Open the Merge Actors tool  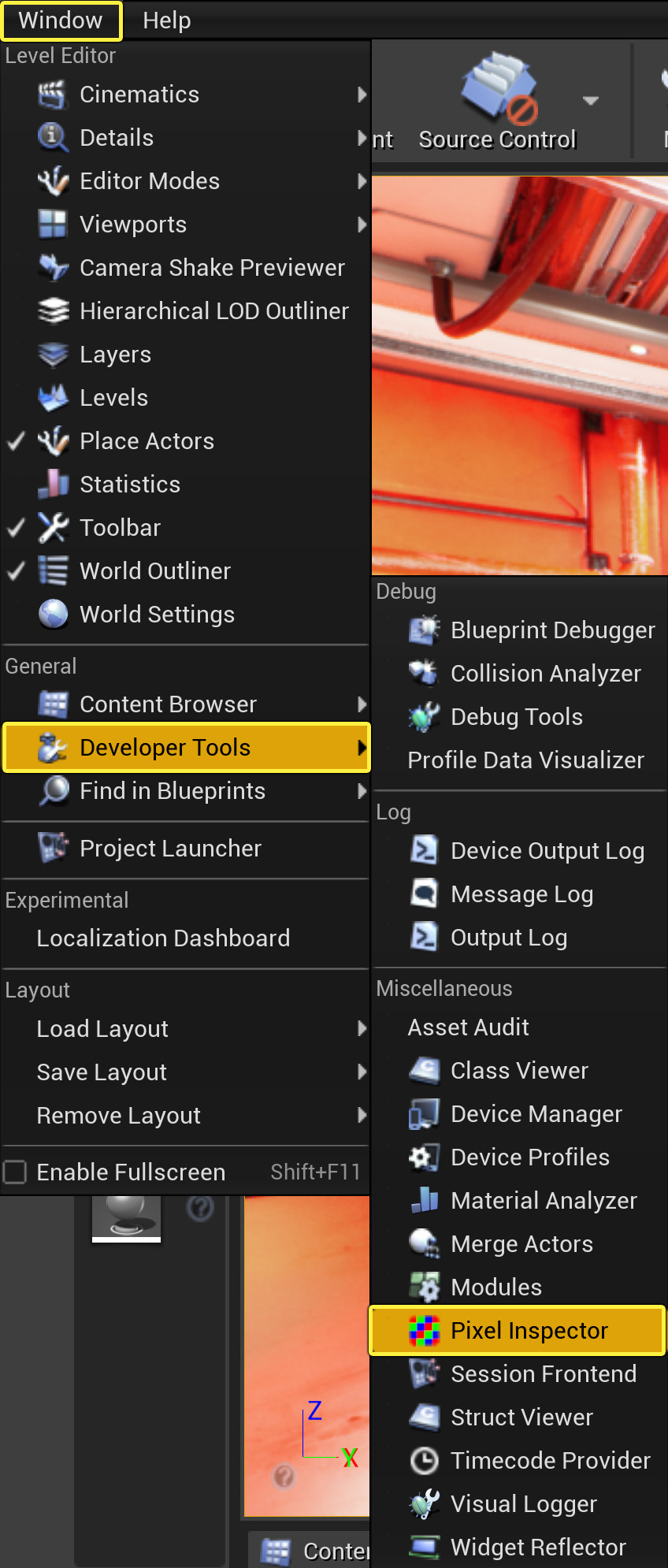[521, 1243]
